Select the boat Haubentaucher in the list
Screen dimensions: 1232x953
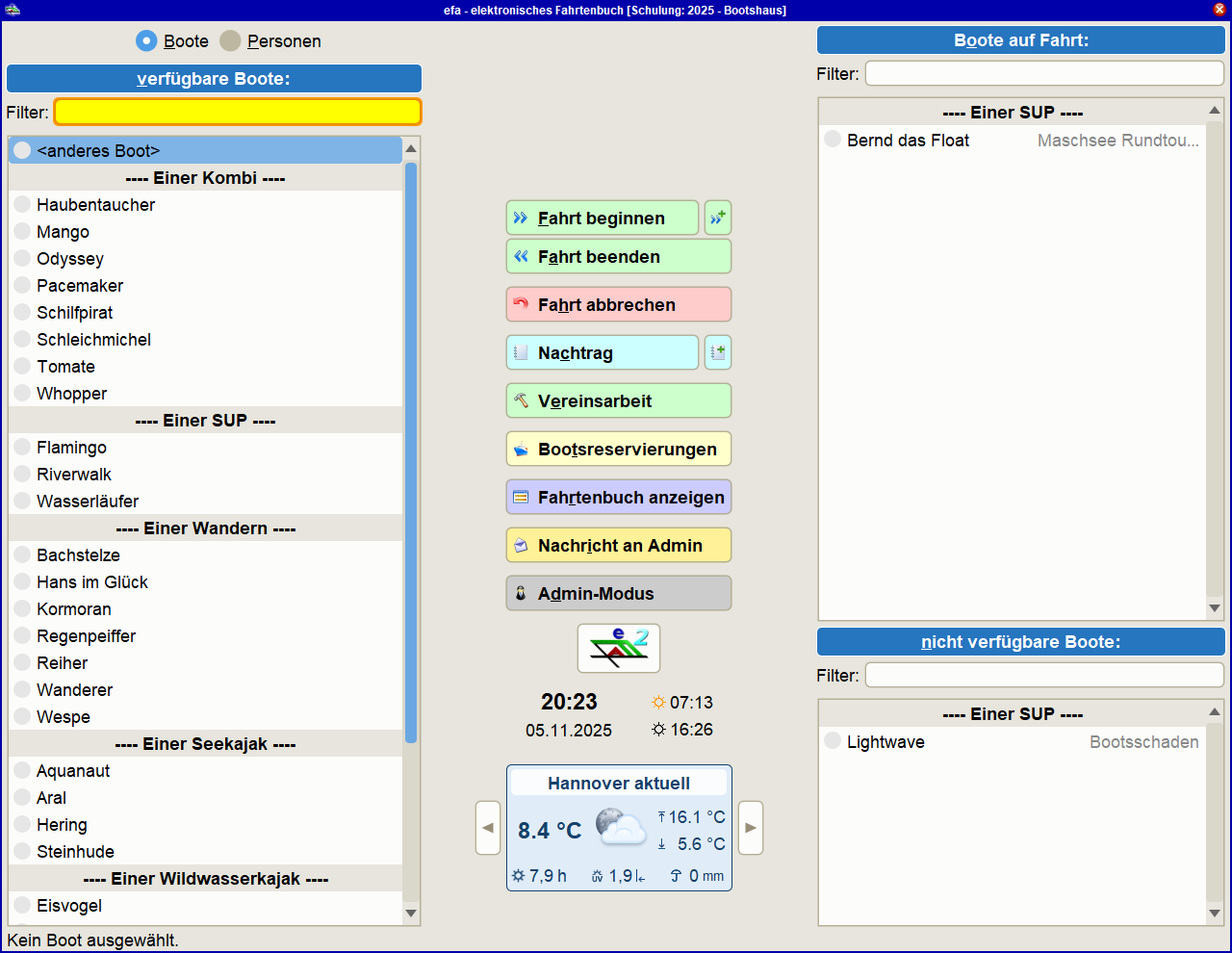[x=95, y=205]
